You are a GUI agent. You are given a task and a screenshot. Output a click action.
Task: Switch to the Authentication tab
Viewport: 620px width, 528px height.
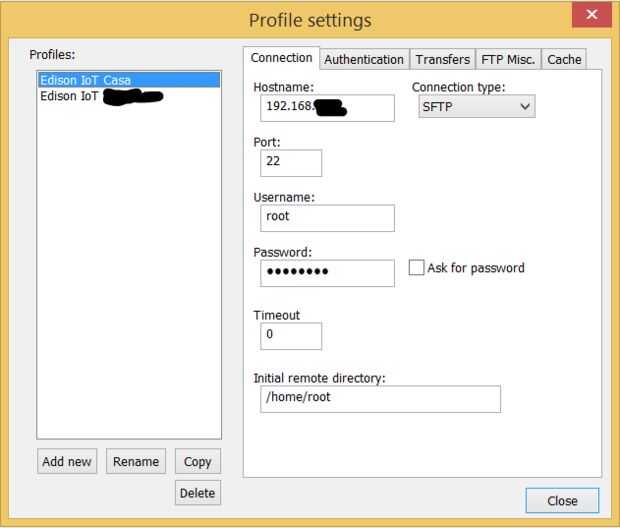pos(364,59)
